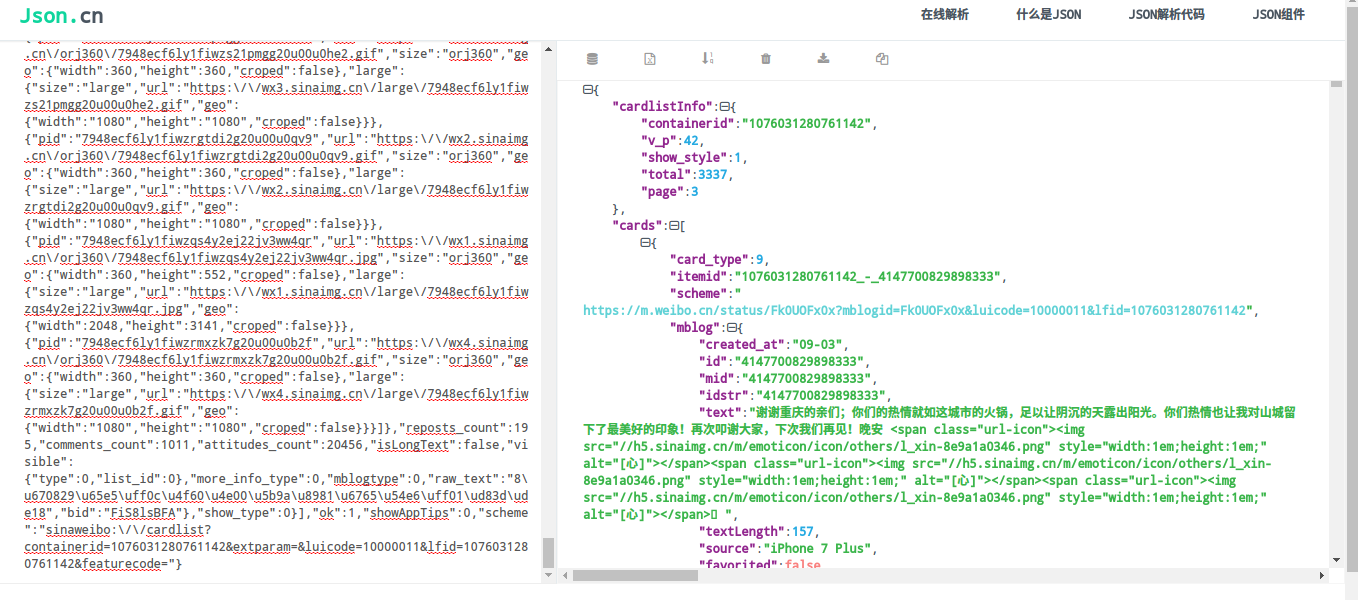Screen dimensions: 1358x600
Task: Click right panel scrollbar down arrow
Action: [1336, 561]
